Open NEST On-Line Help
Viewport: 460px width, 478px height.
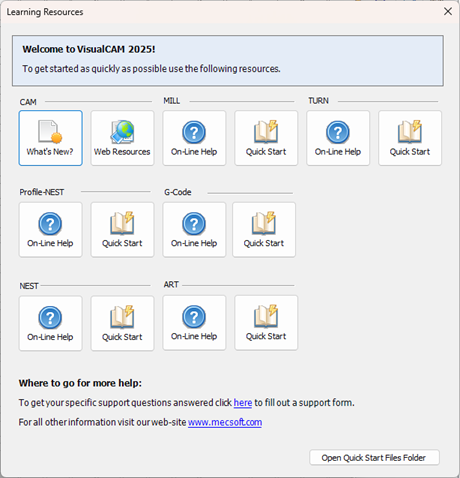(x=51, y=323)
